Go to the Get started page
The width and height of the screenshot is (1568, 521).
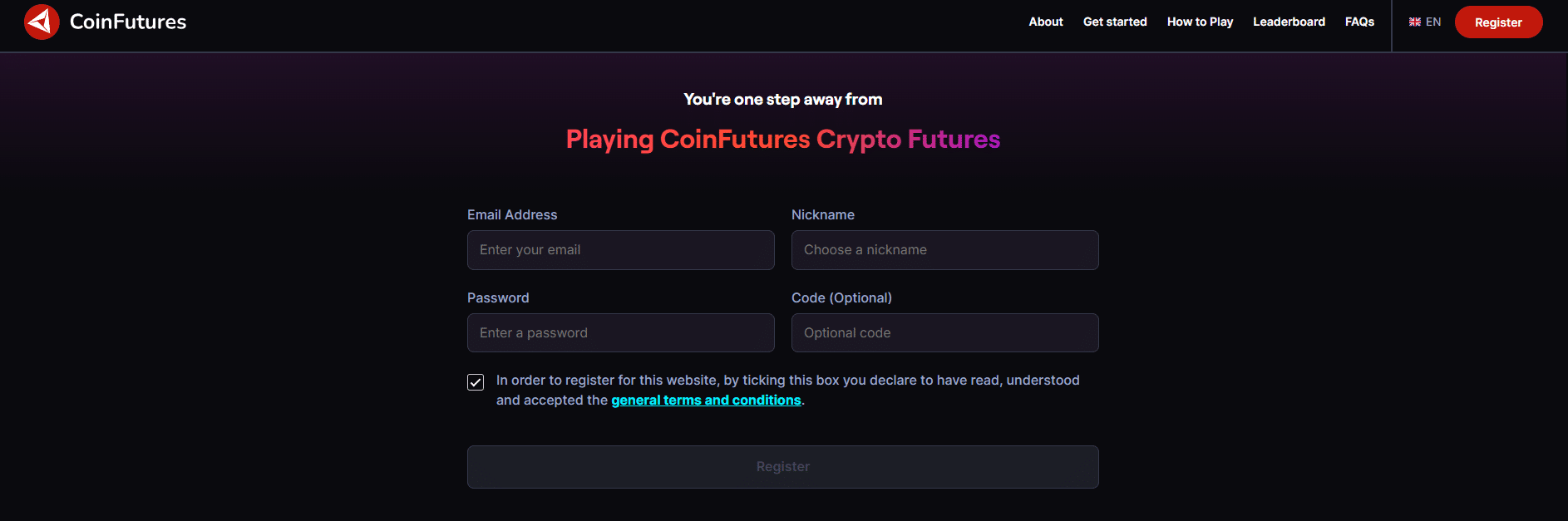[x=1114, y=22]
